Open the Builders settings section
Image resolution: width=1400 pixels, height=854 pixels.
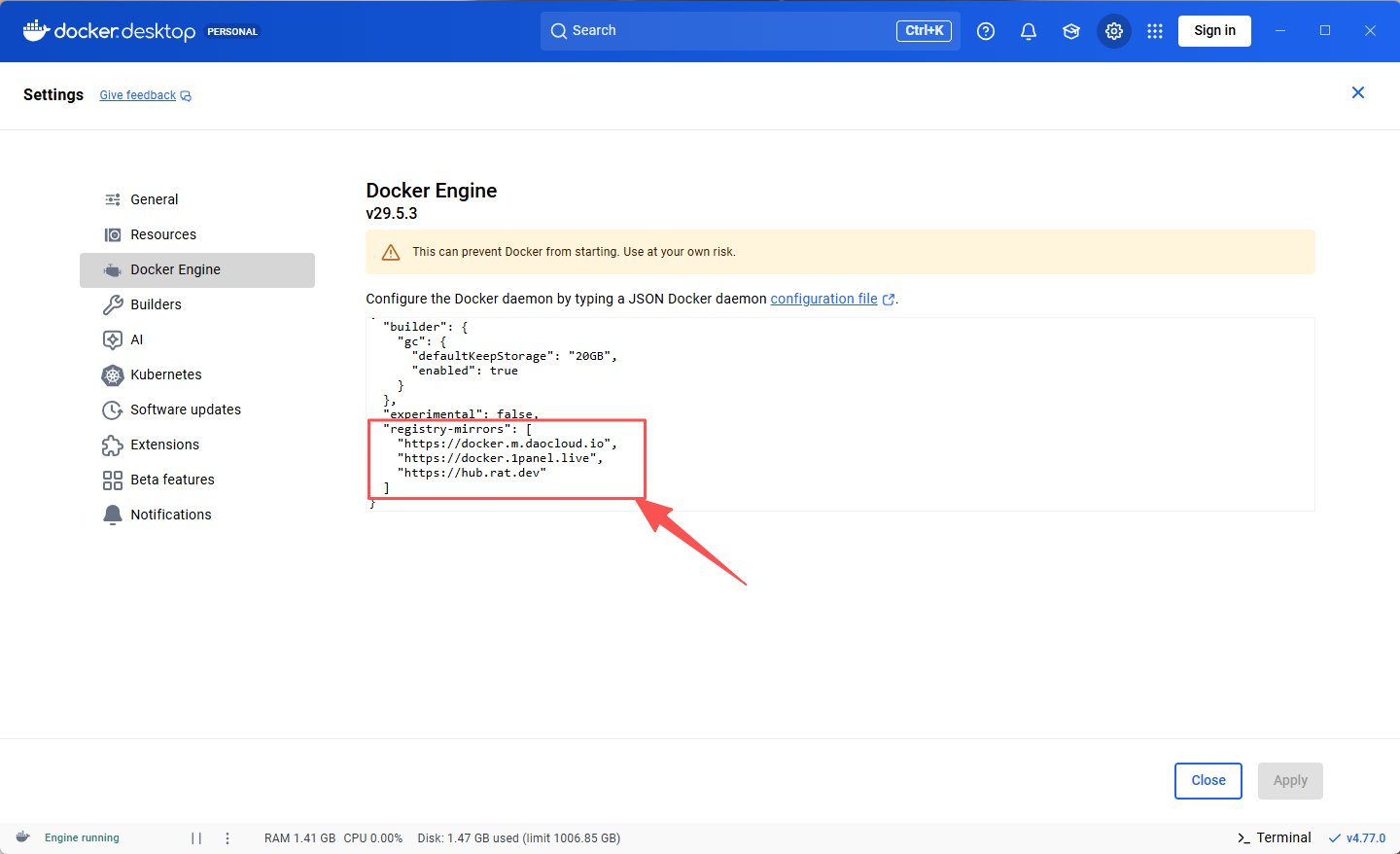(x=197, y=304)
